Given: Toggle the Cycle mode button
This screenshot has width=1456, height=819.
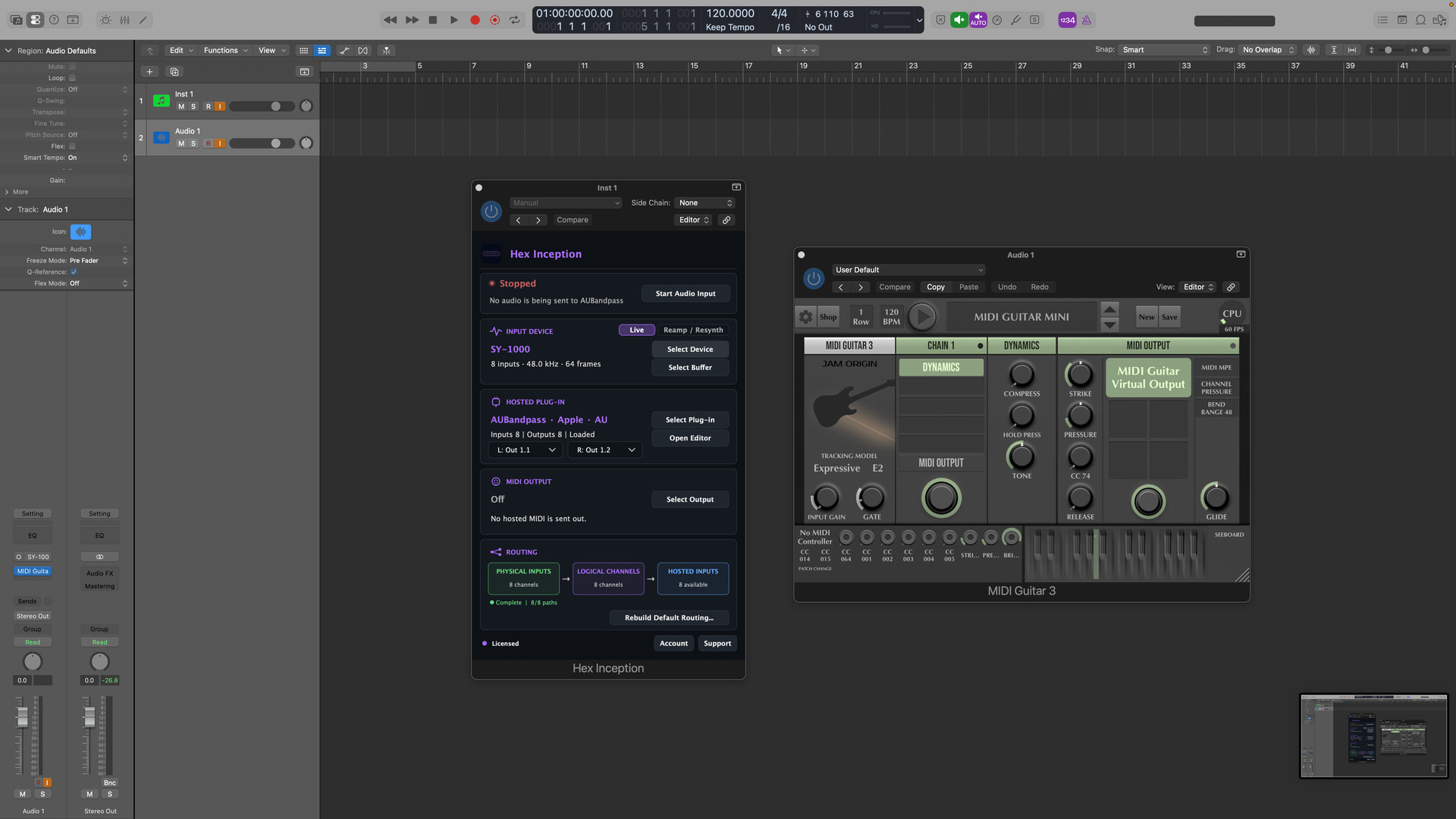Looking at the screenshot, I should pos(516,20).
